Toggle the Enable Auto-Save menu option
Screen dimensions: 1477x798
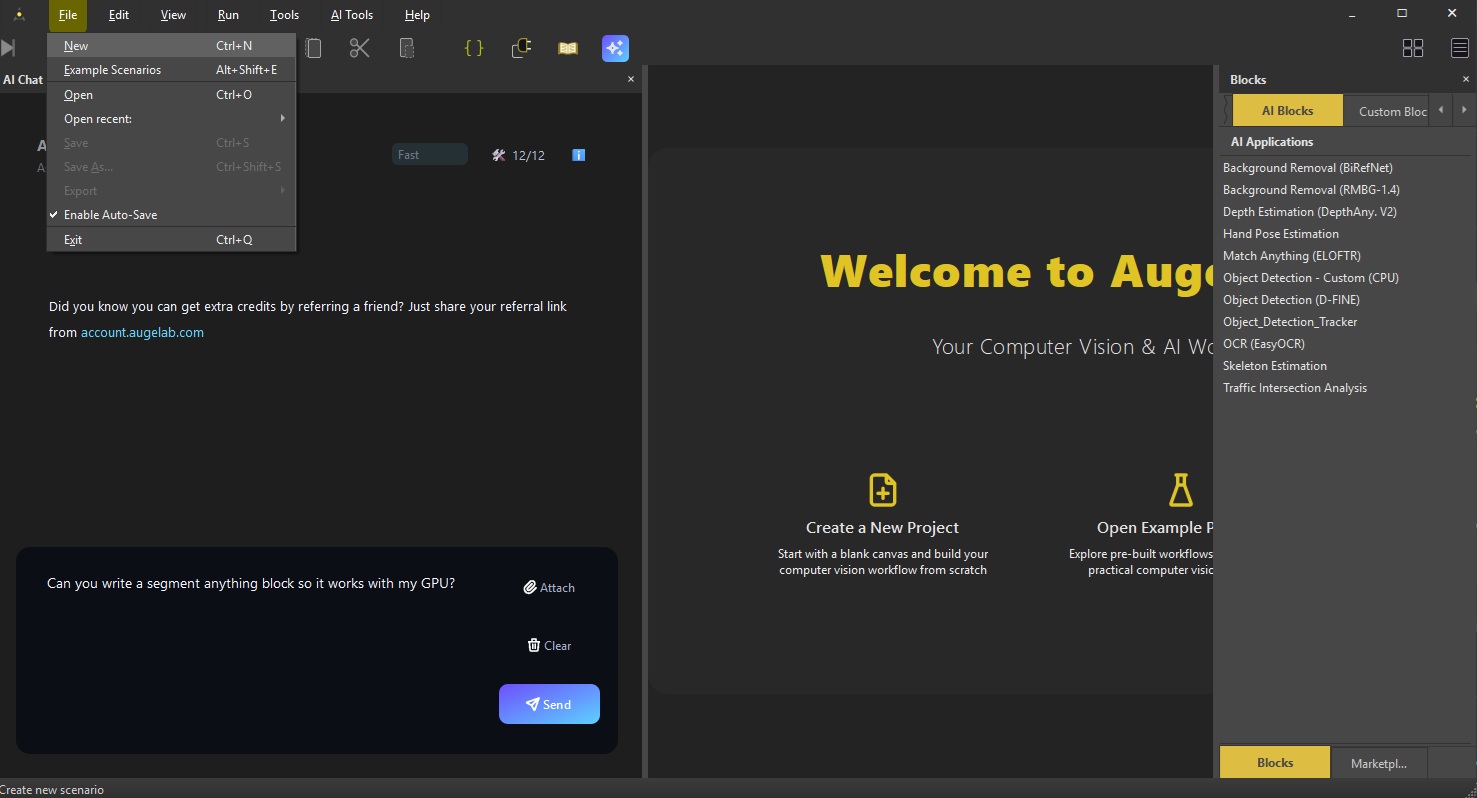pyautogui.click(x=110, y=215)
